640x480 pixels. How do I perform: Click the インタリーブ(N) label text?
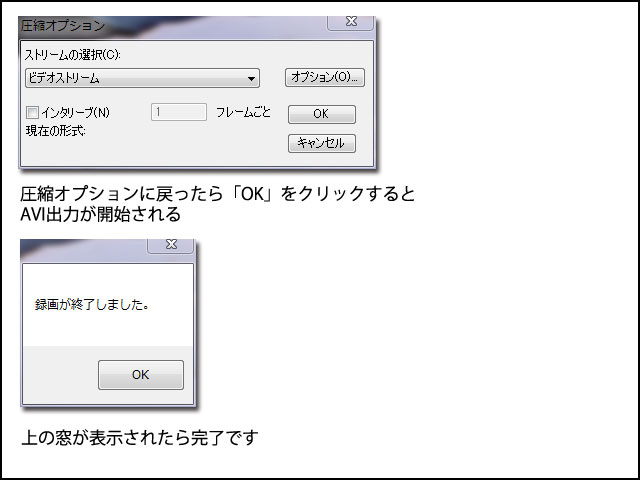click(76, 112)
